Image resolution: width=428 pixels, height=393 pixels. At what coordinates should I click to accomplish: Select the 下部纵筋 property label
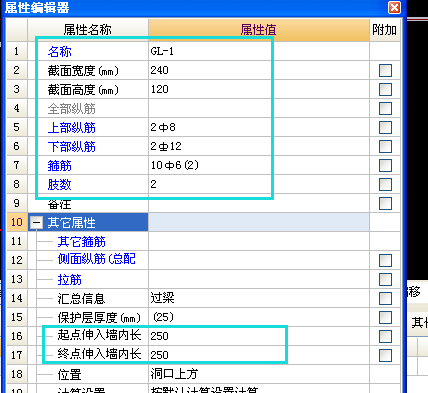71,147
